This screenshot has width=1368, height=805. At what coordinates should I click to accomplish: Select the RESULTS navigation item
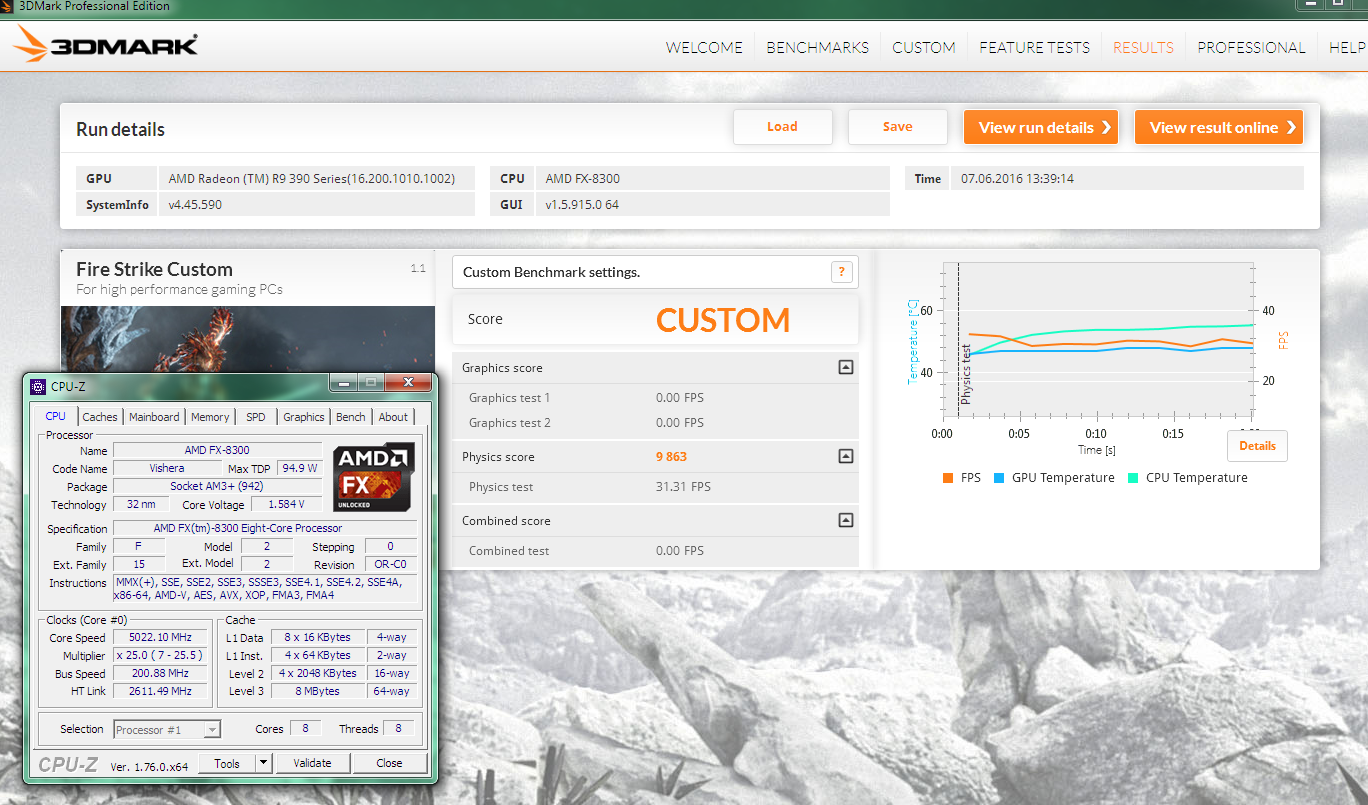1143,47
